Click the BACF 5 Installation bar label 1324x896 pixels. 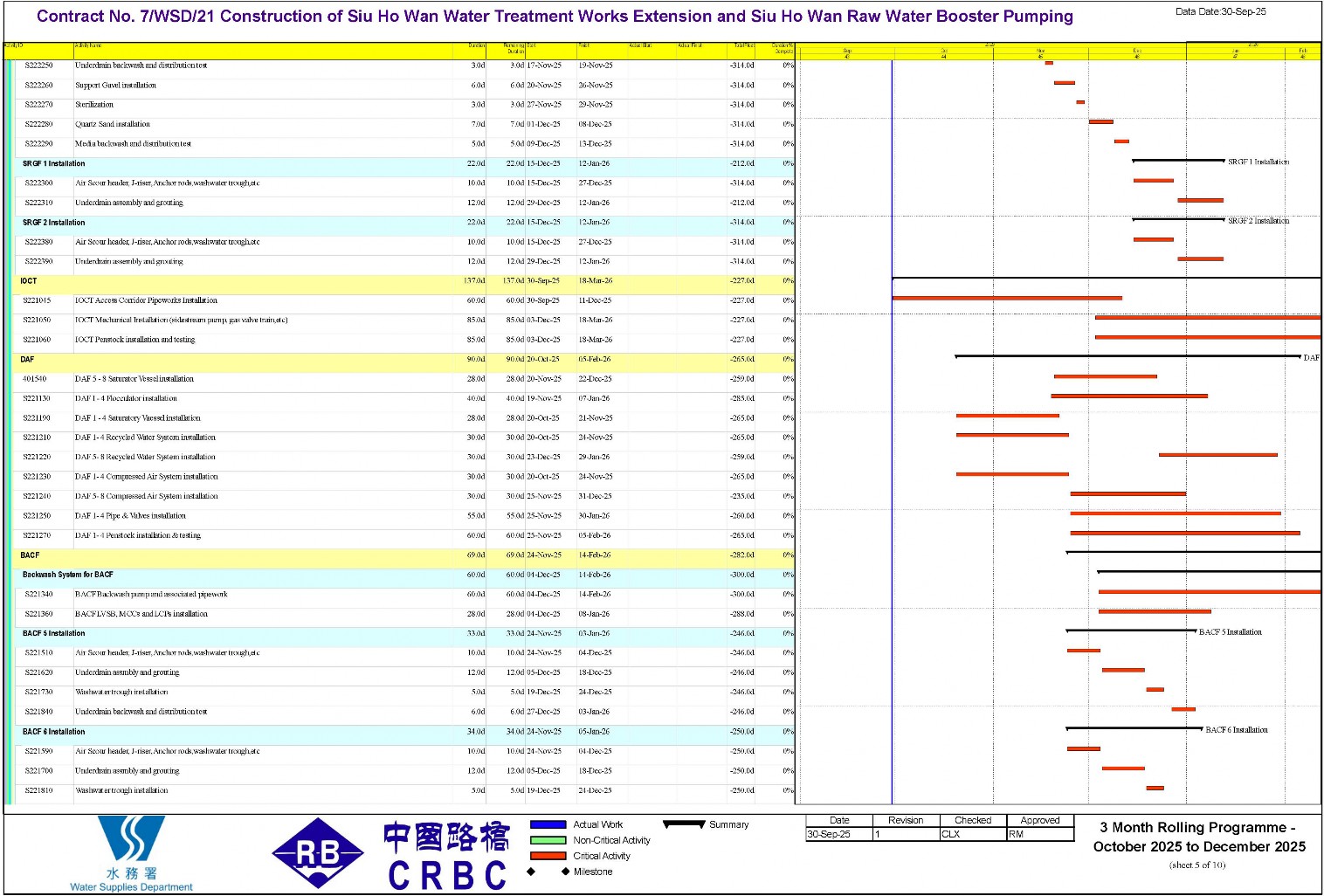click(x=1230, y=632)
